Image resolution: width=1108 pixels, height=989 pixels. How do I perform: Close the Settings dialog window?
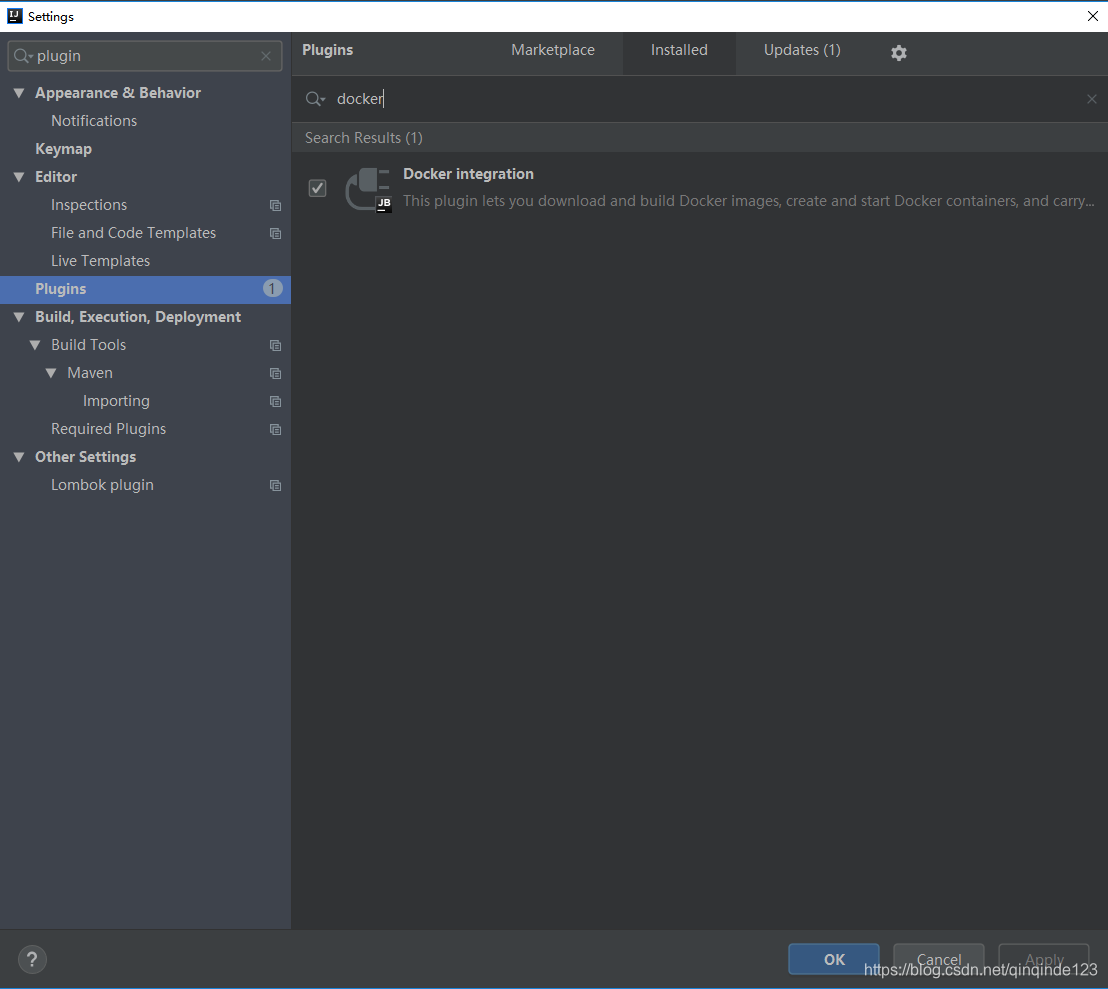[x=1092, y=16]
